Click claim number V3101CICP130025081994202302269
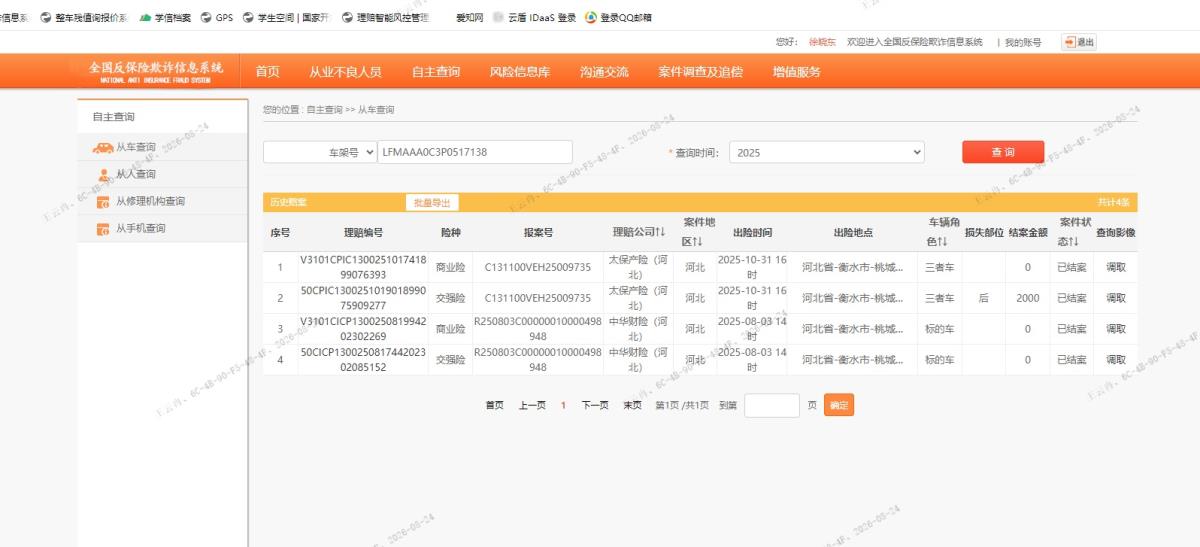Viewport: 1200px width, 547px height. [363, 328]
